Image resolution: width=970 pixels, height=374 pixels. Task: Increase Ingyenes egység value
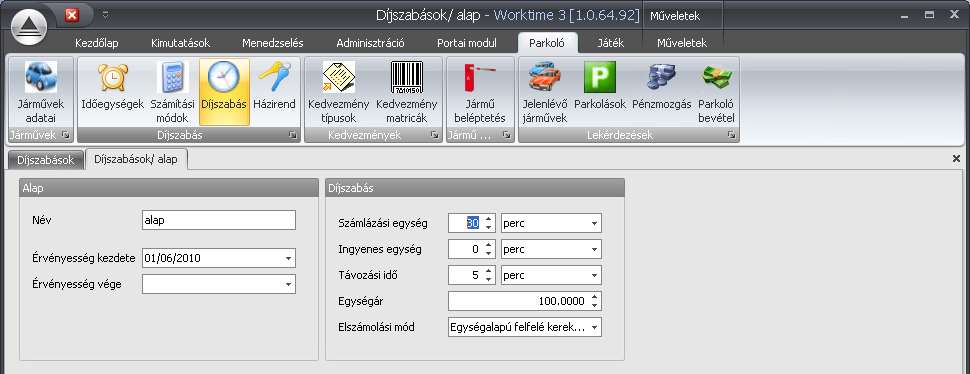tap(489, 245)
